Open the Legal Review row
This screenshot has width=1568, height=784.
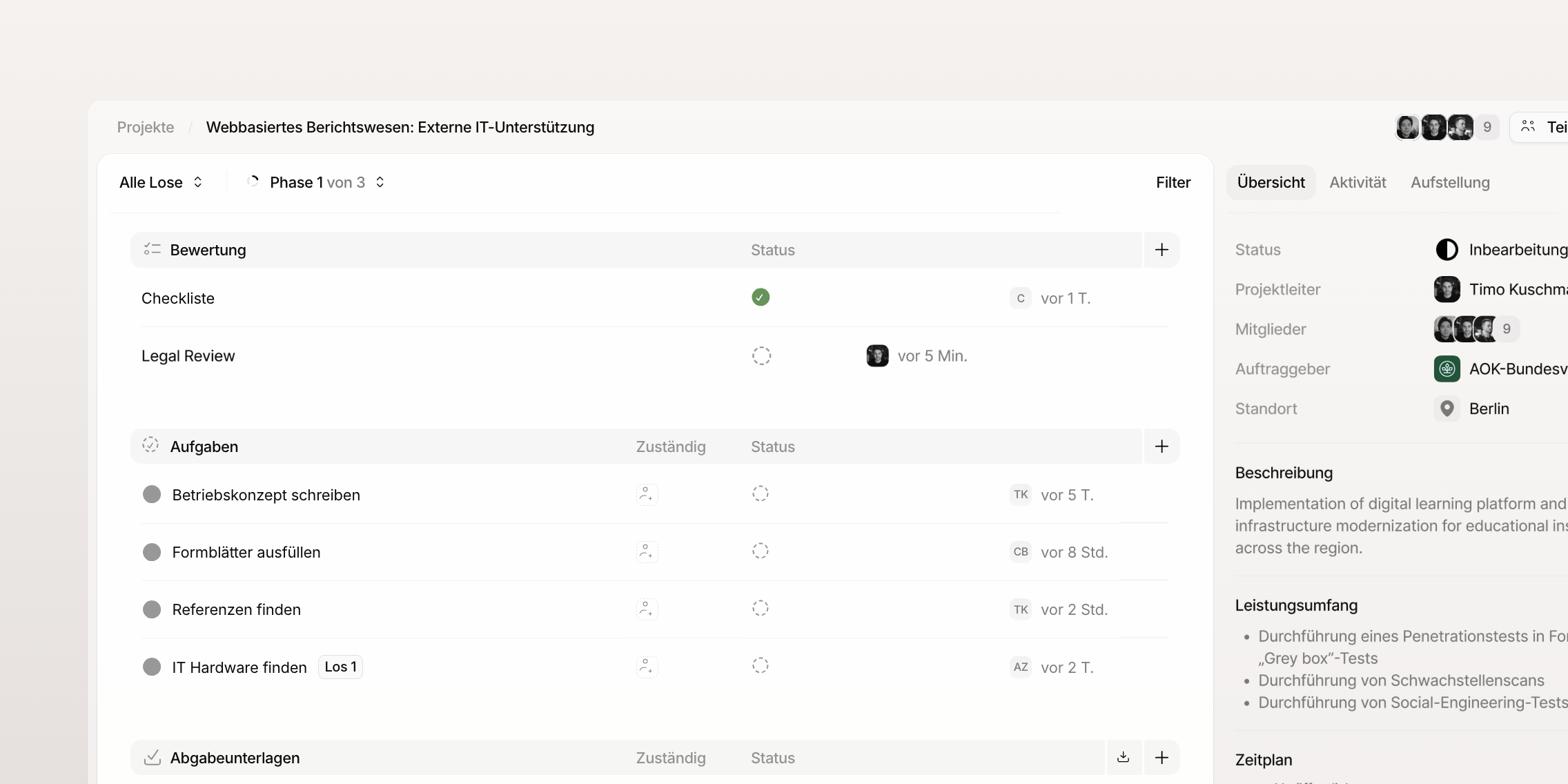(655, 356)
